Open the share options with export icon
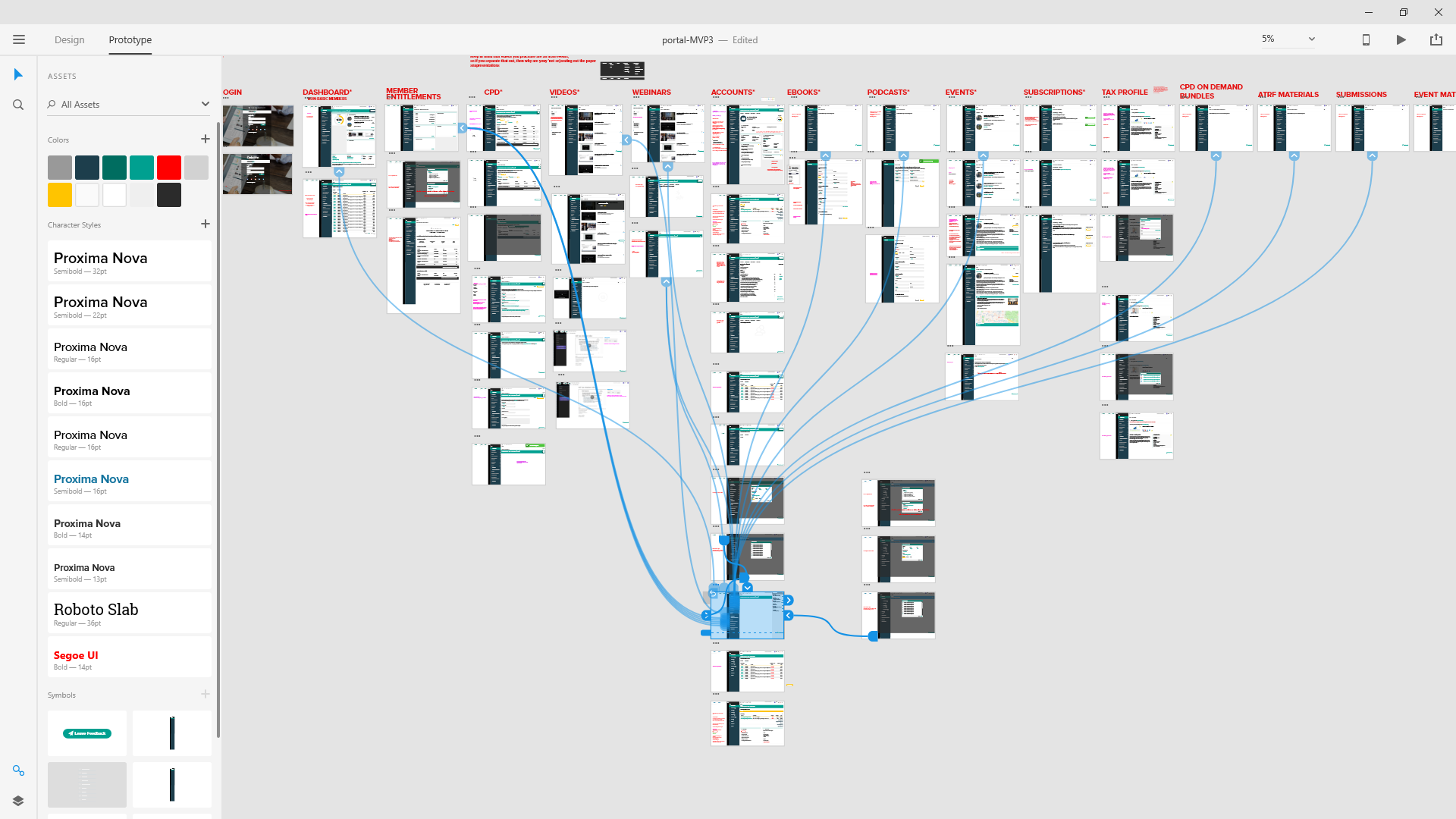1456x819 pixels. [1436, 39]
